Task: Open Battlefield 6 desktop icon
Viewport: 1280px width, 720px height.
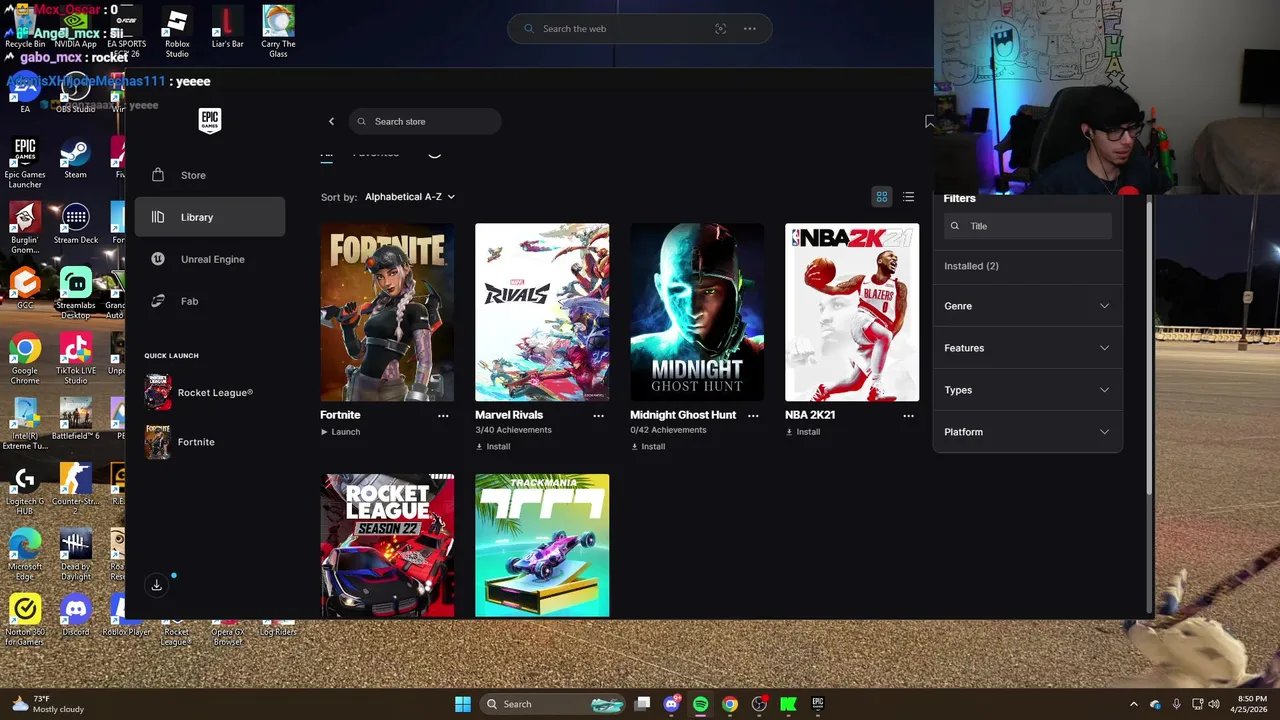Action: click(x=76, y=420)
